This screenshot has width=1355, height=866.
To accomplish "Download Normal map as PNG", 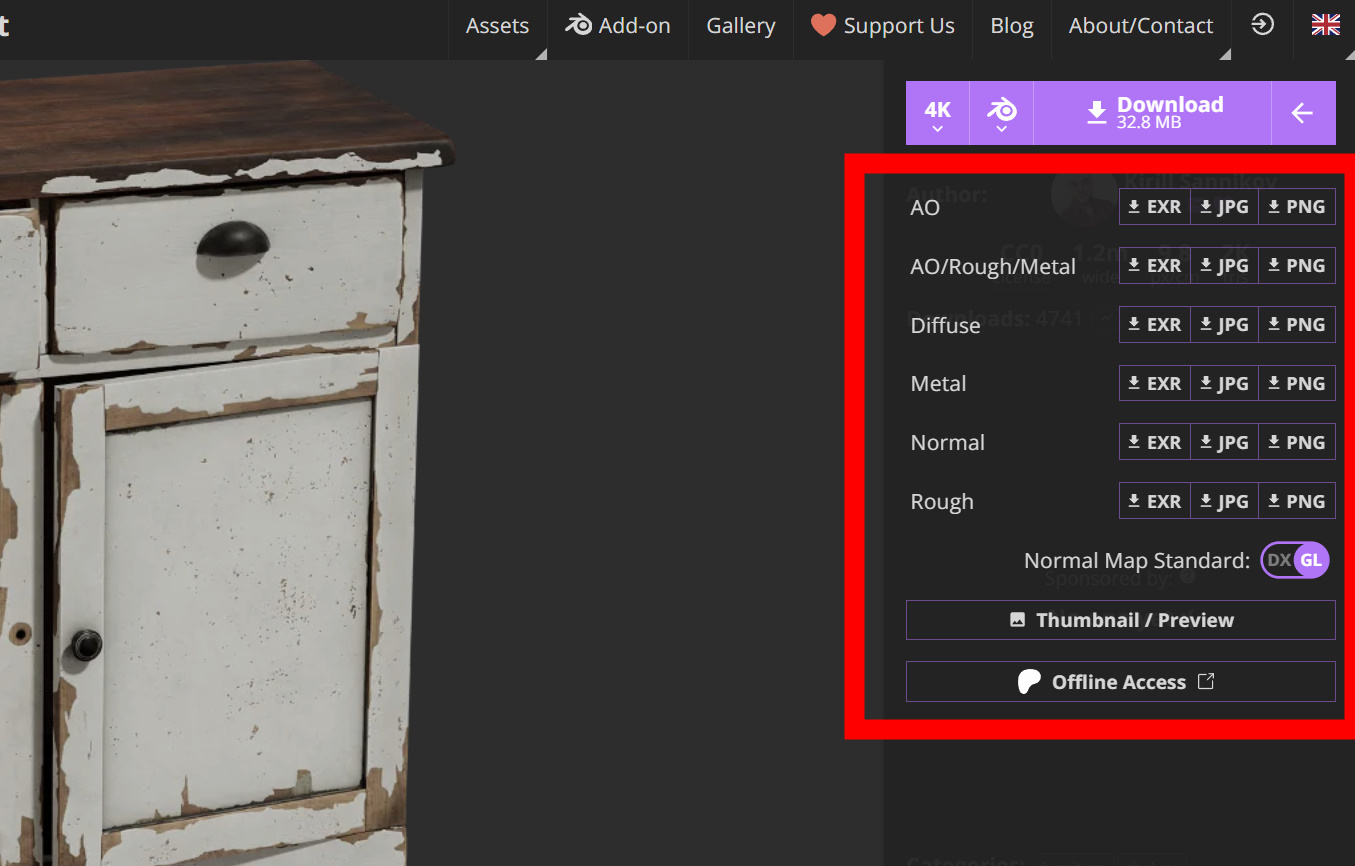I will pyautogui.click(x=1296, y=442).
